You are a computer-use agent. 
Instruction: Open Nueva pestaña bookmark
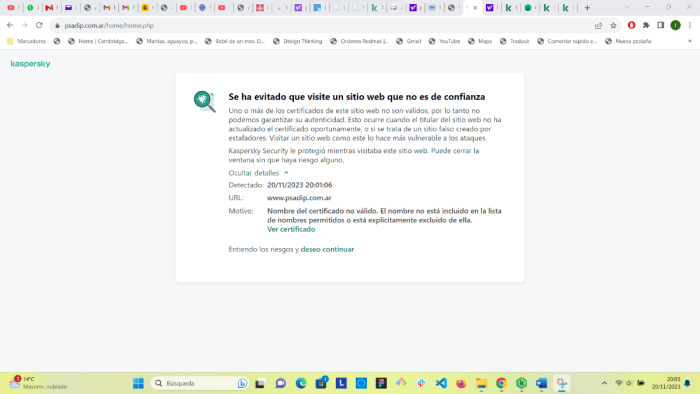629,41
